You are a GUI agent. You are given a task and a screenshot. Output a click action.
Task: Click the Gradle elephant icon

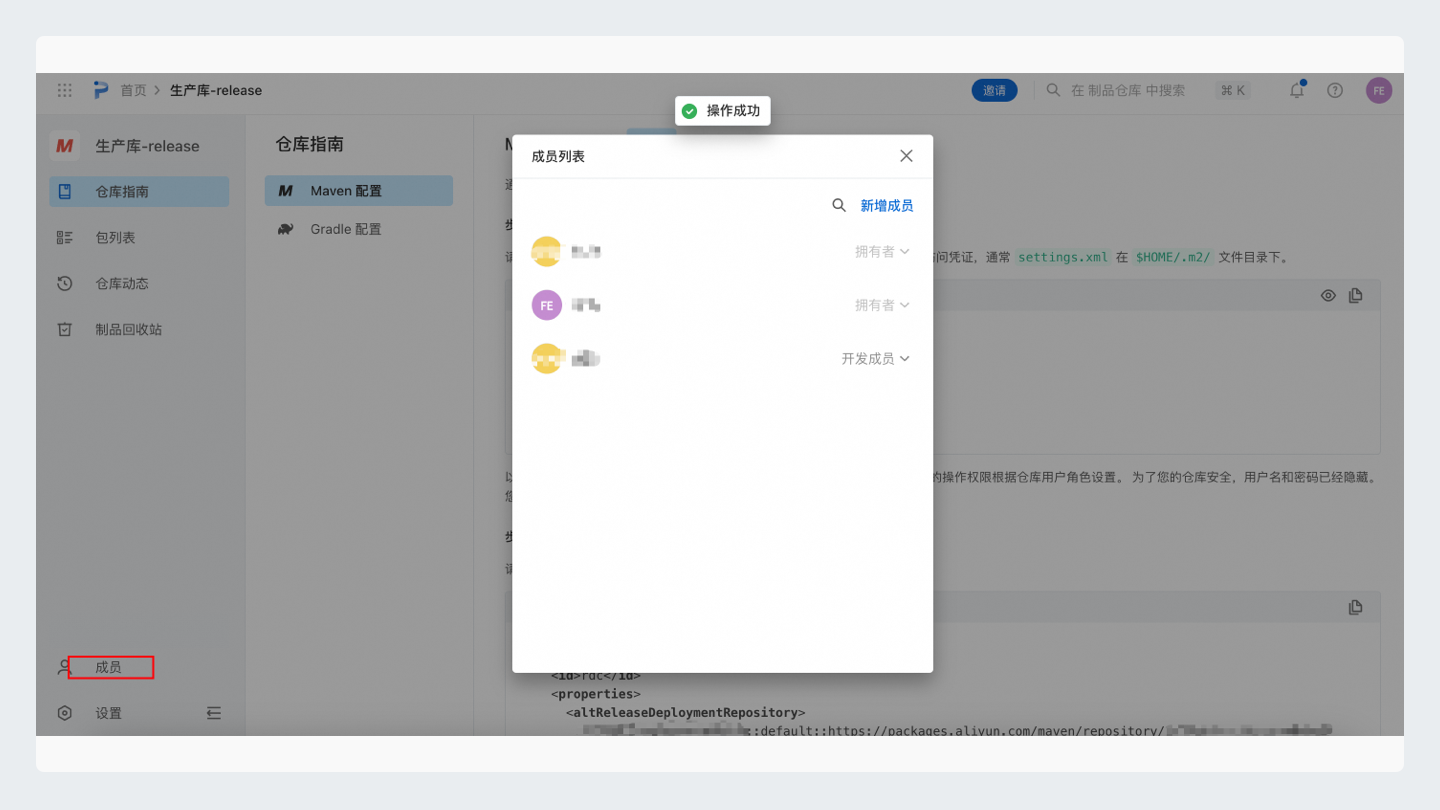[x=286, y=229]
